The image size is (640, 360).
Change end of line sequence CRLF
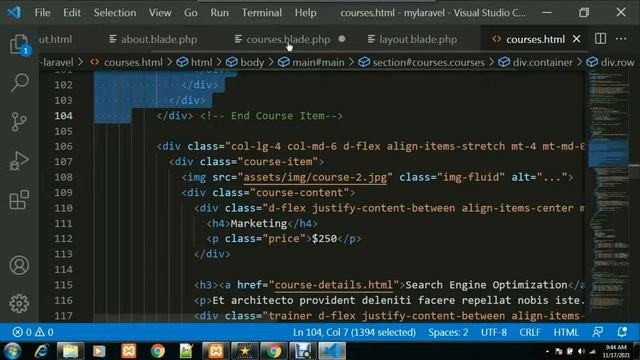(530, 332)
